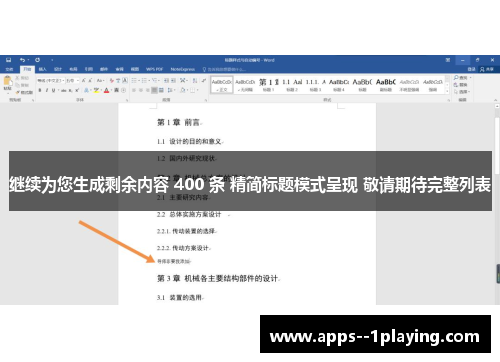Click the sign-in button beside Share
The image size is (500, 362).
pos(471,69)
